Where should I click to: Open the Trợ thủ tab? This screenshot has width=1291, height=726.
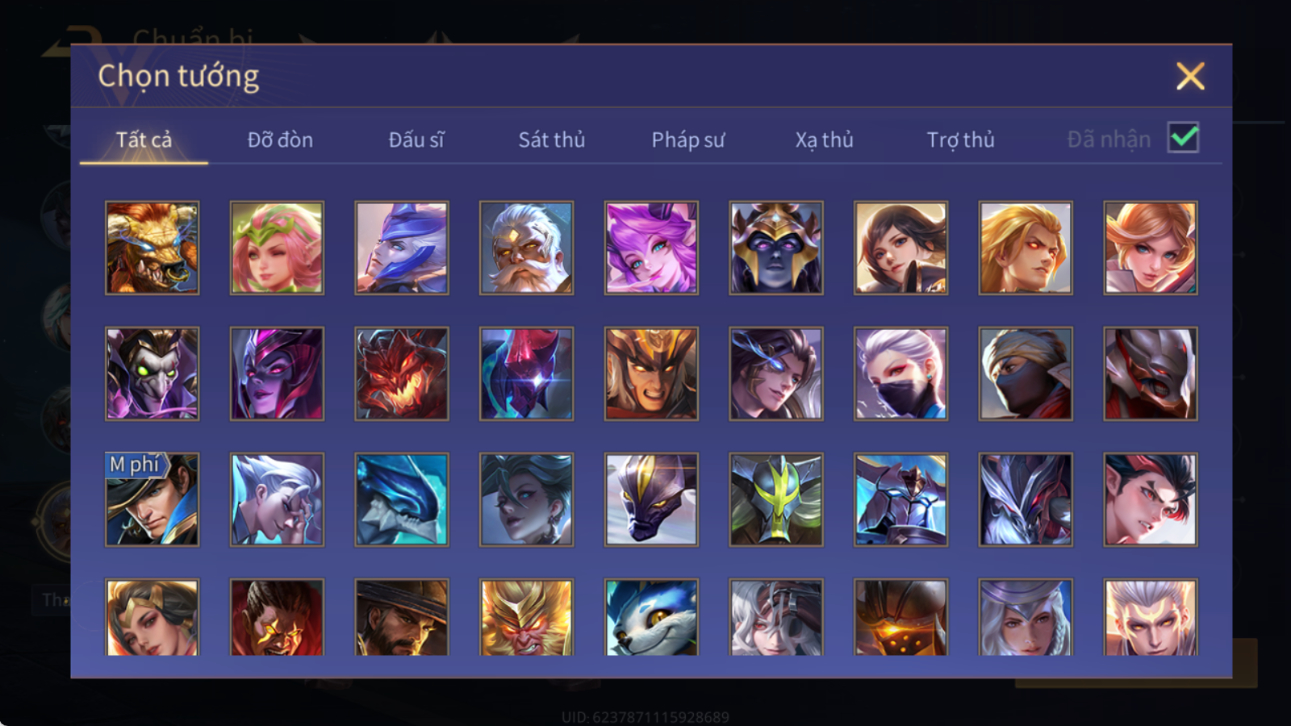point(960,140)
